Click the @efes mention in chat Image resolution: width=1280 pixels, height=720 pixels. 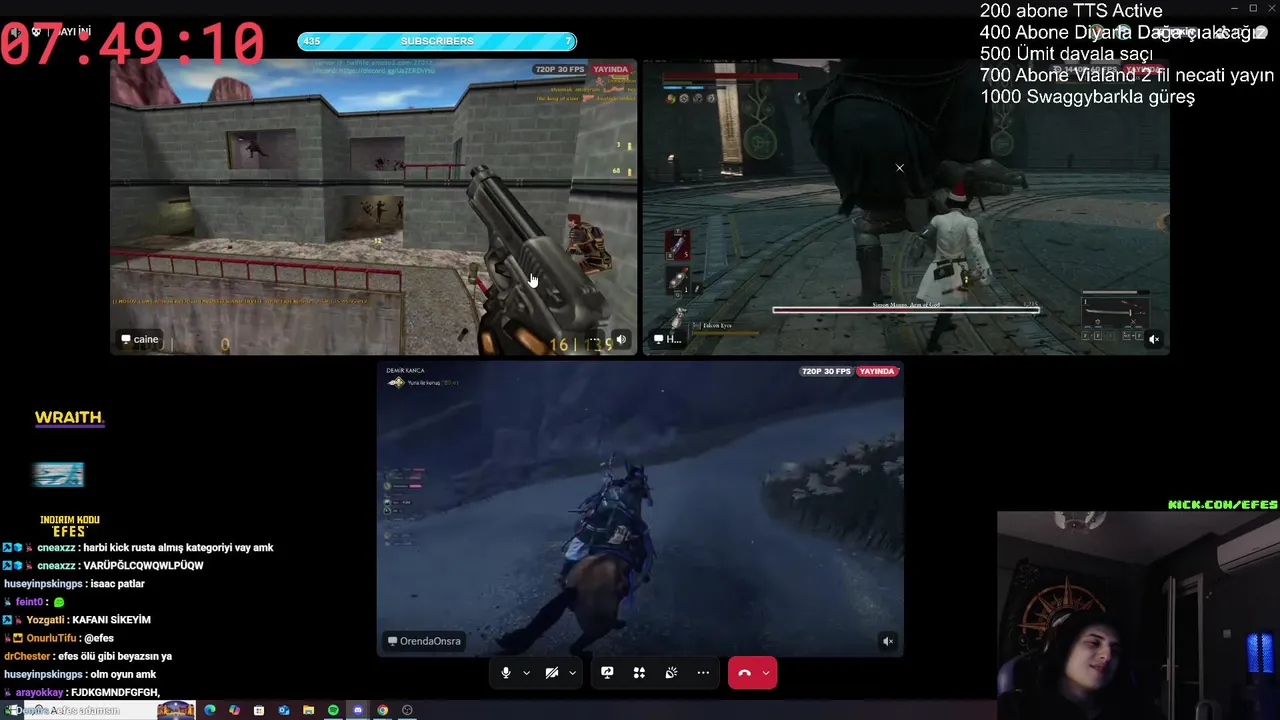[x=99, y=638]
